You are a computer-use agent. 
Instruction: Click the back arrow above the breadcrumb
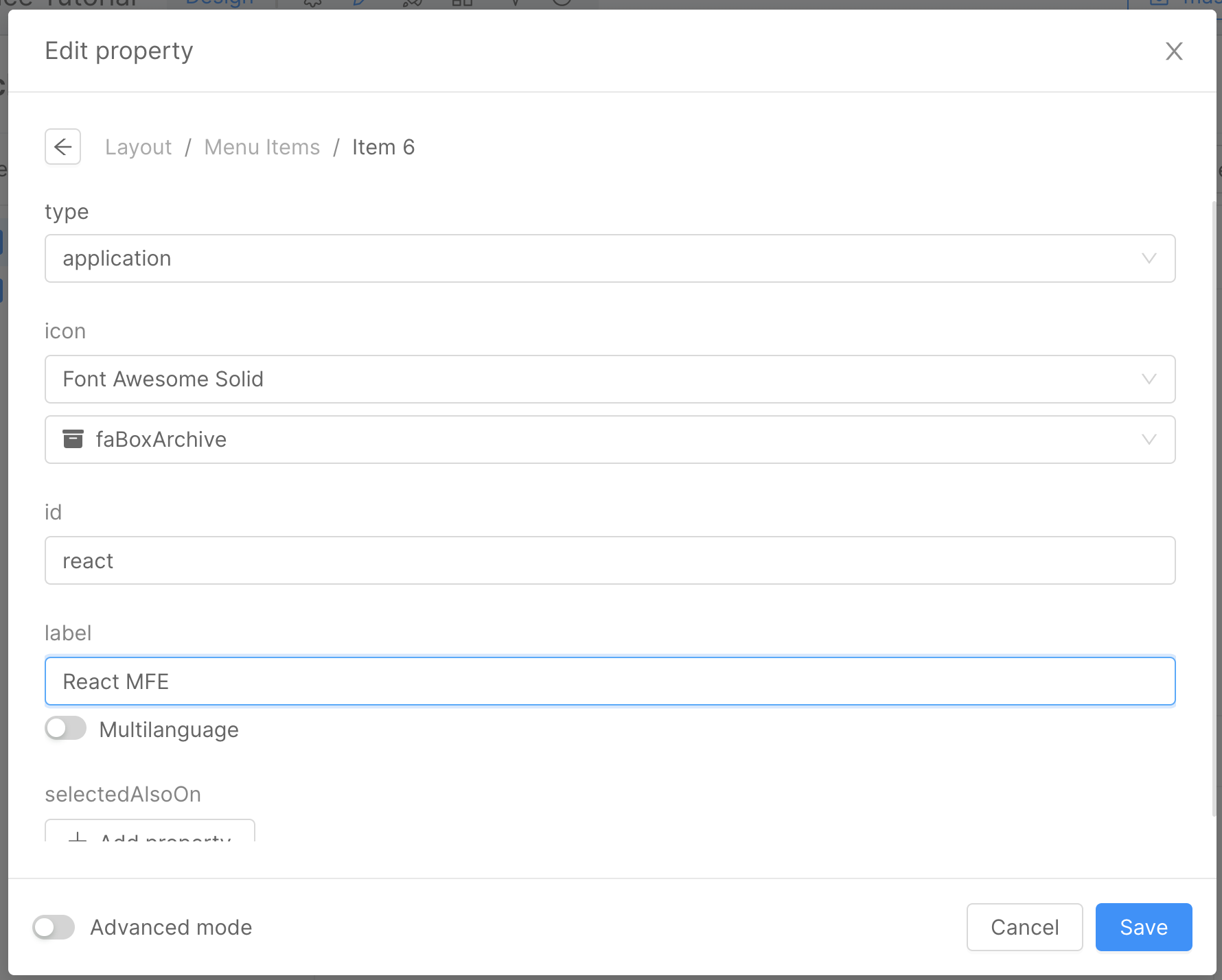tap(62, 146)
